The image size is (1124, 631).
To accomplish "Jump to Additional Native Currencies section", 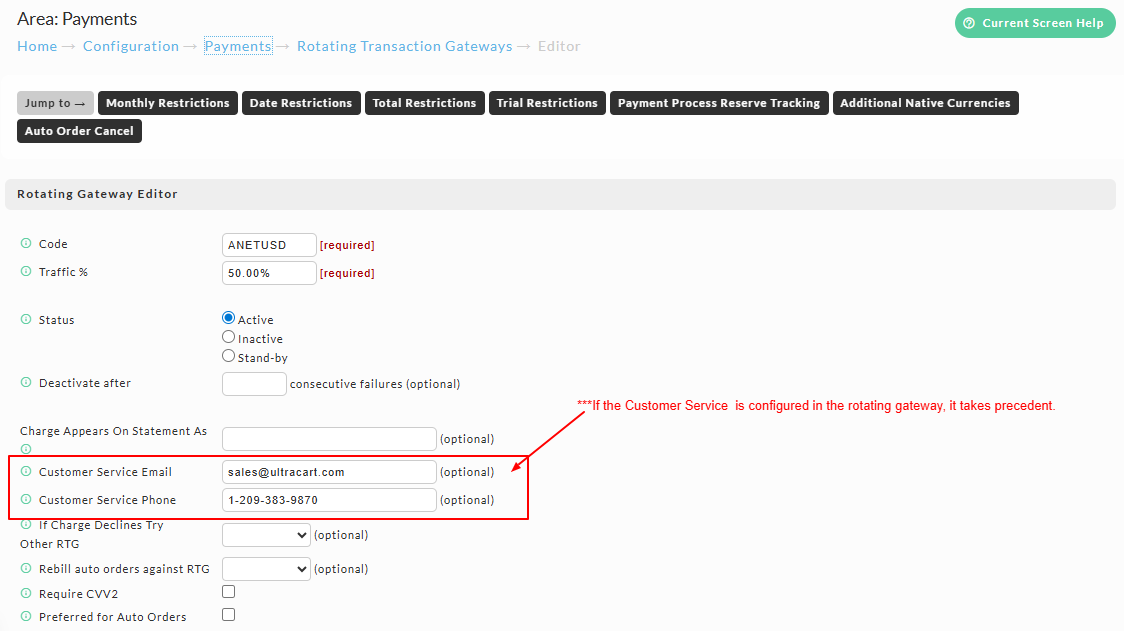I will 925,103.
